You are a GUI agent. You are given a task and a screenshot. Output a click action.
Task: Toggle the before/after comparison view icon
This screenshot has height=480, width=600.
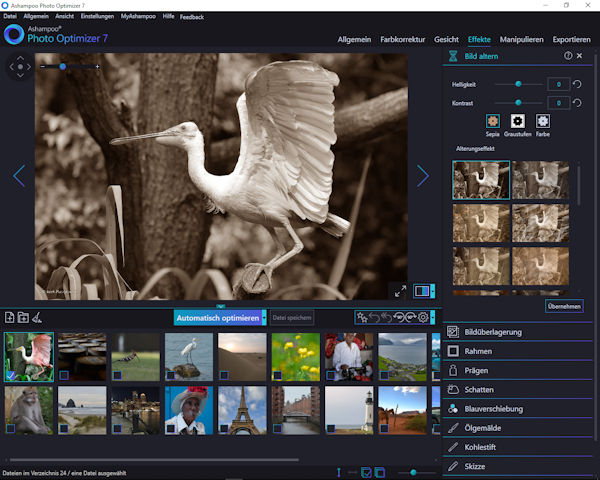pyautogui.click(x=422, y=291)
